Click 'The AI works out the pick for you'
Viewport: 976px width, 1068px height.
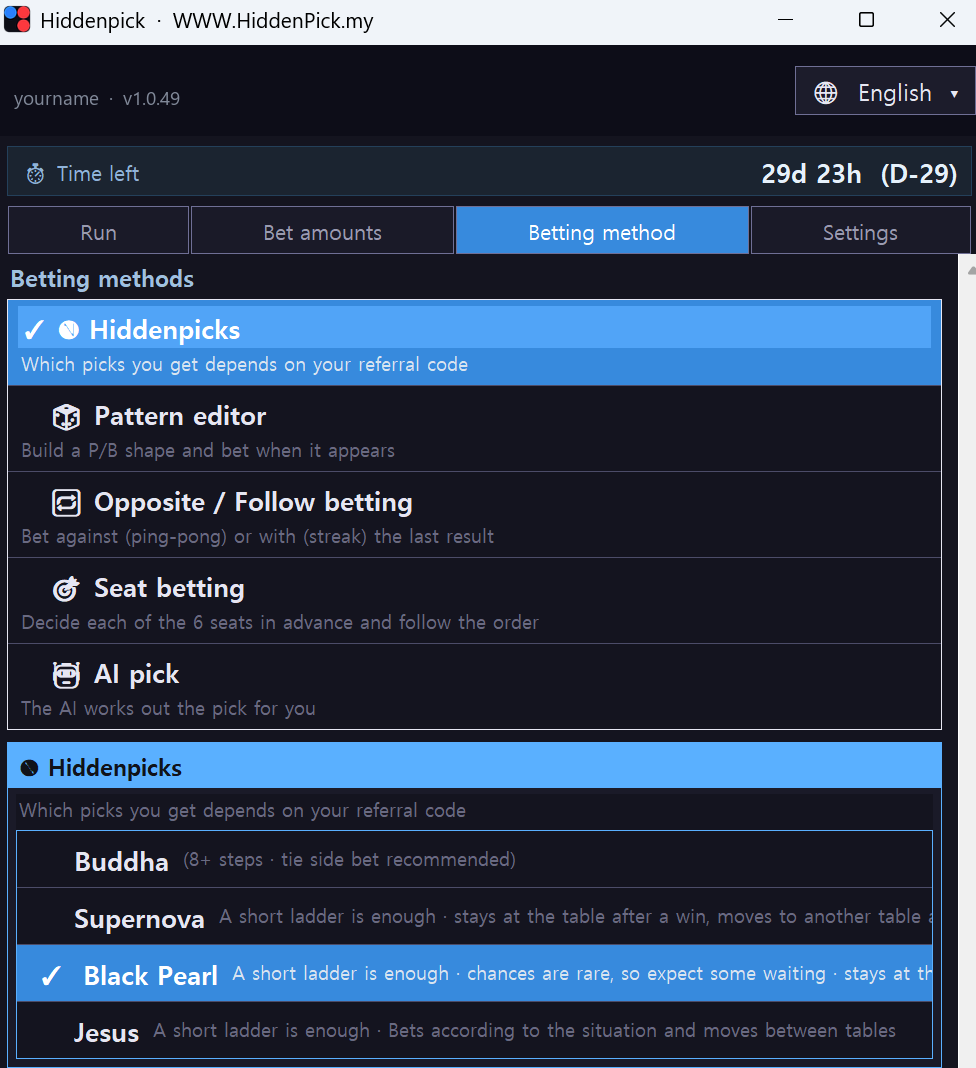pyautogui.click(x=168, y=708)
